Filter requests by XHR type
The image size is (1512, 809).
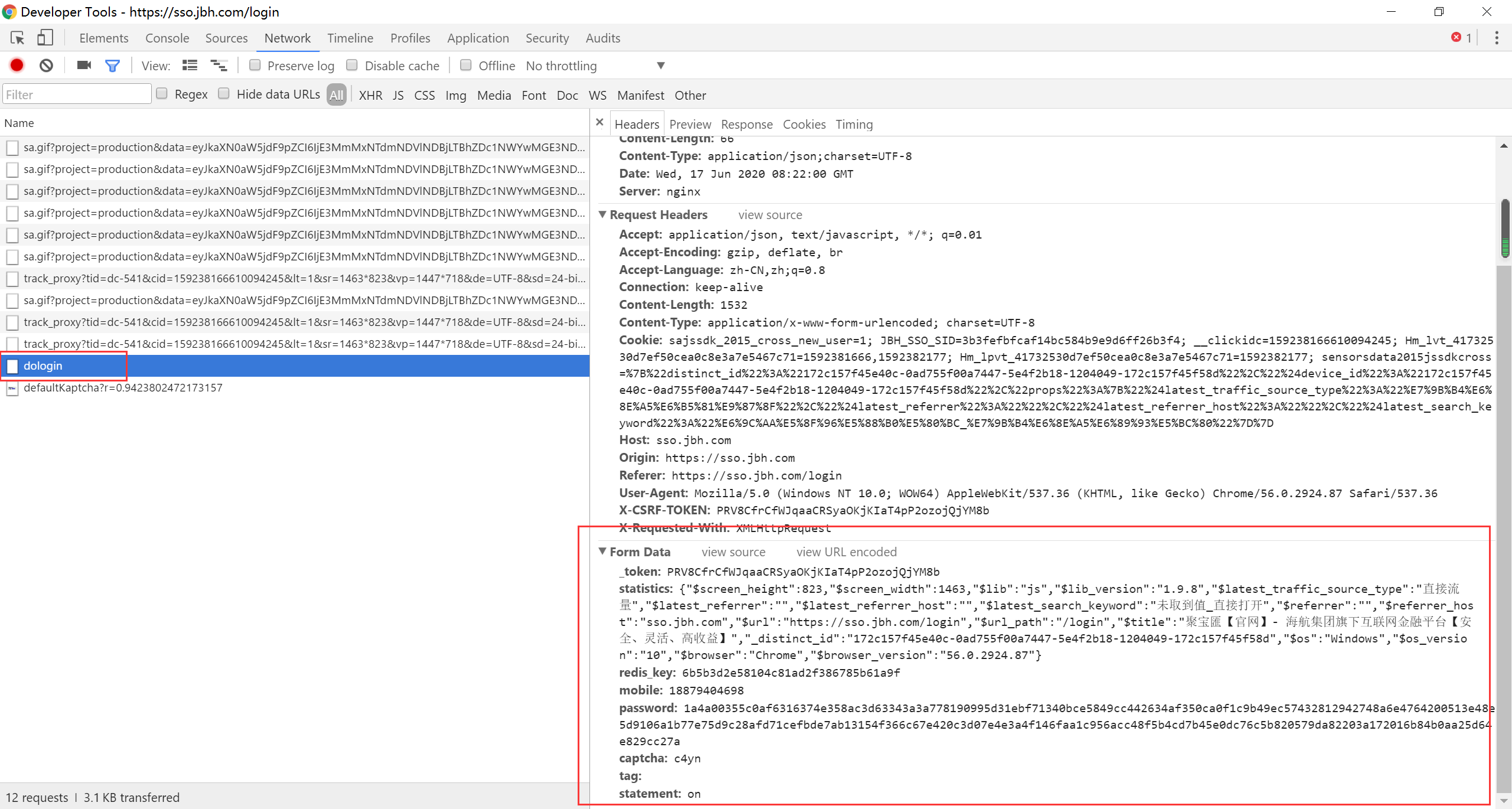370,95
